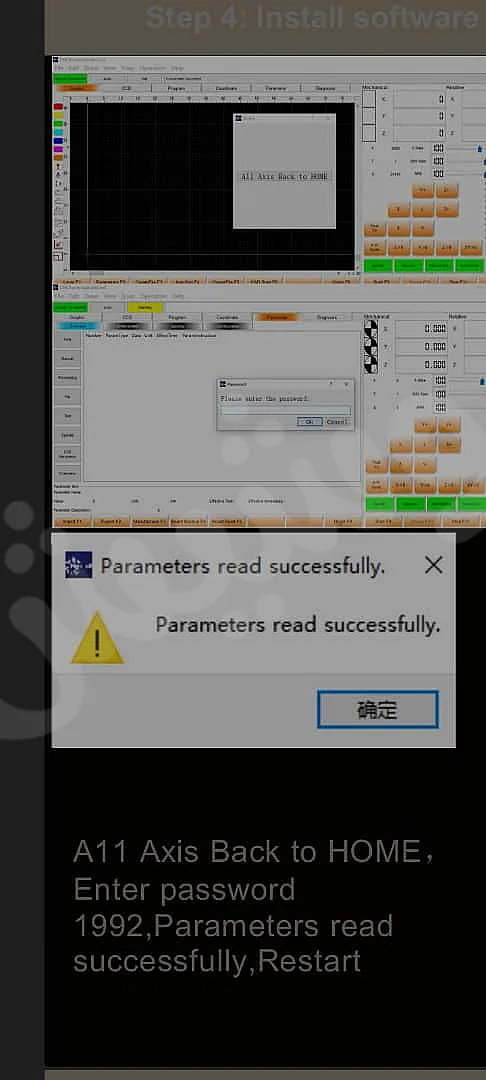486x1080 pixels.
Task: Confirm the password with OK button
Action: [310, 422]
